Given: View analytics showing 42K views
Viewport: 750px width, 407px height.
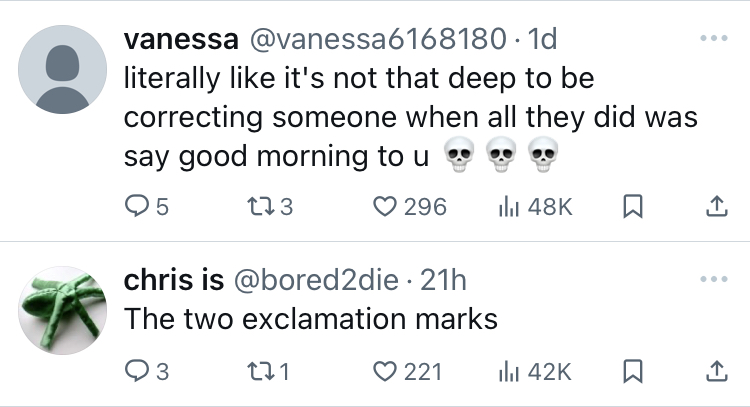Looking at the screenshot, I should [535, 371].
